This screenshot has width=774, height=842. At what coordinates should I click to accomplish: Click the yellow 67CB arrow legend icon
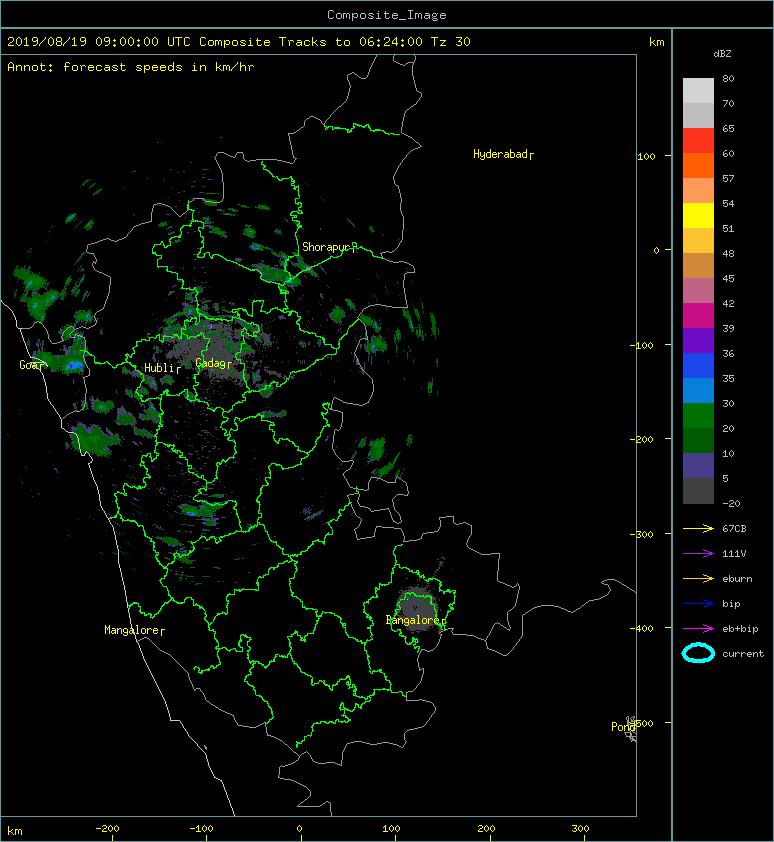coord(698,528)
